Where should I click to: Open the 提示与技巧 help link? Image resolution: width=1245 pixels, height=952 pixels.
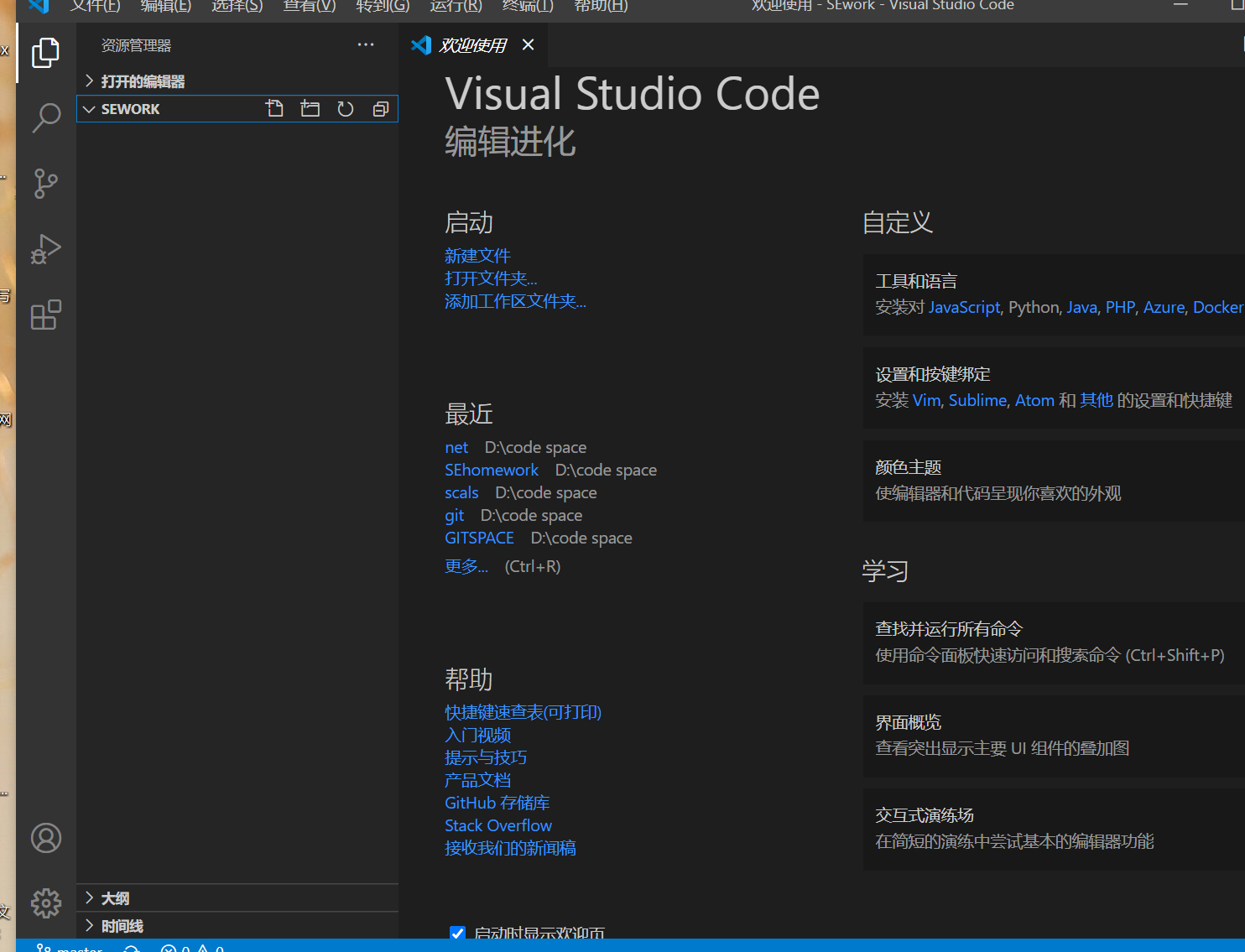click(486, 757)
